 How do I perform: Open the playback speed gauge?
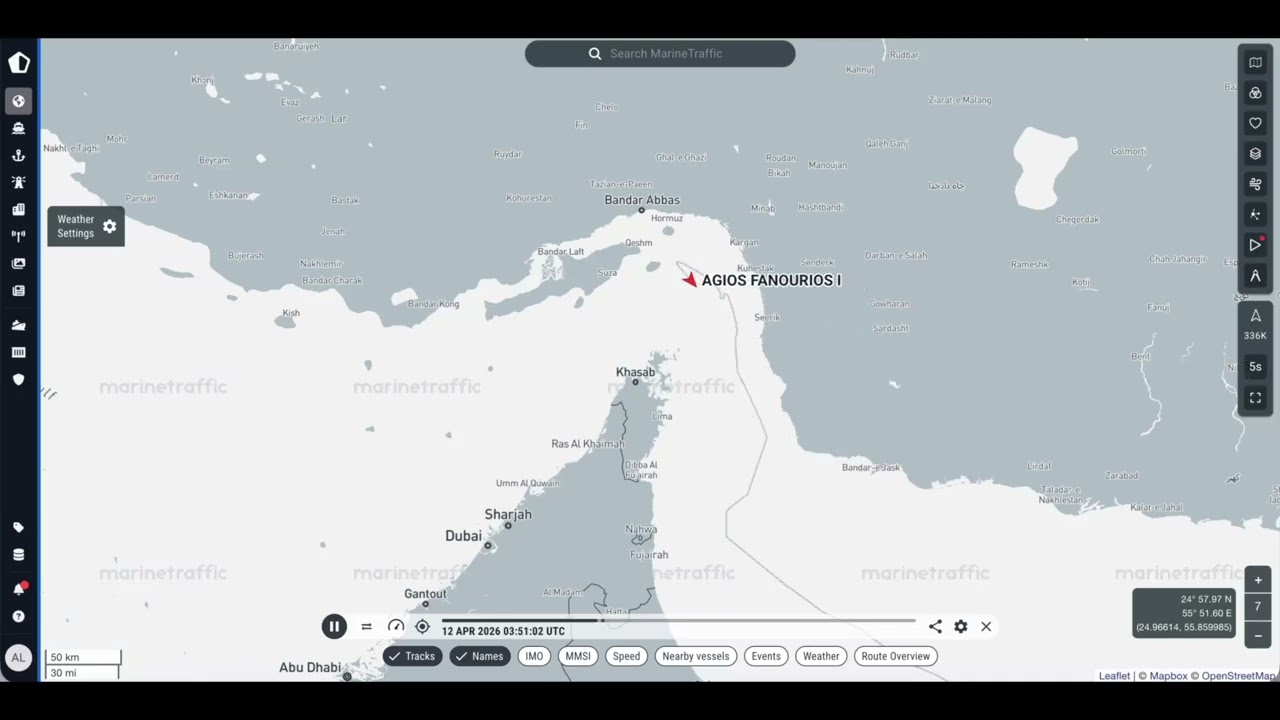(396, 627)
